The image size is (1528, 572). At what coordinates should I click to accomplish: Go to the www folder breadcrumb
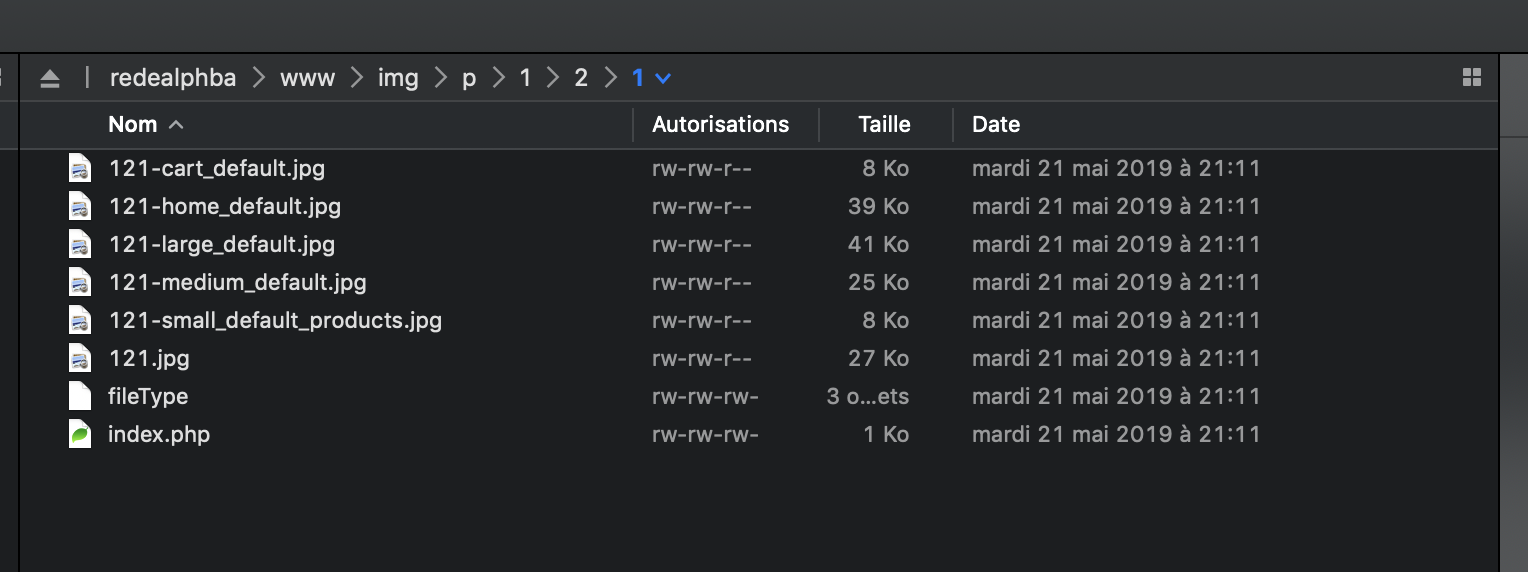pyautogui.click(x=307, y=78)
